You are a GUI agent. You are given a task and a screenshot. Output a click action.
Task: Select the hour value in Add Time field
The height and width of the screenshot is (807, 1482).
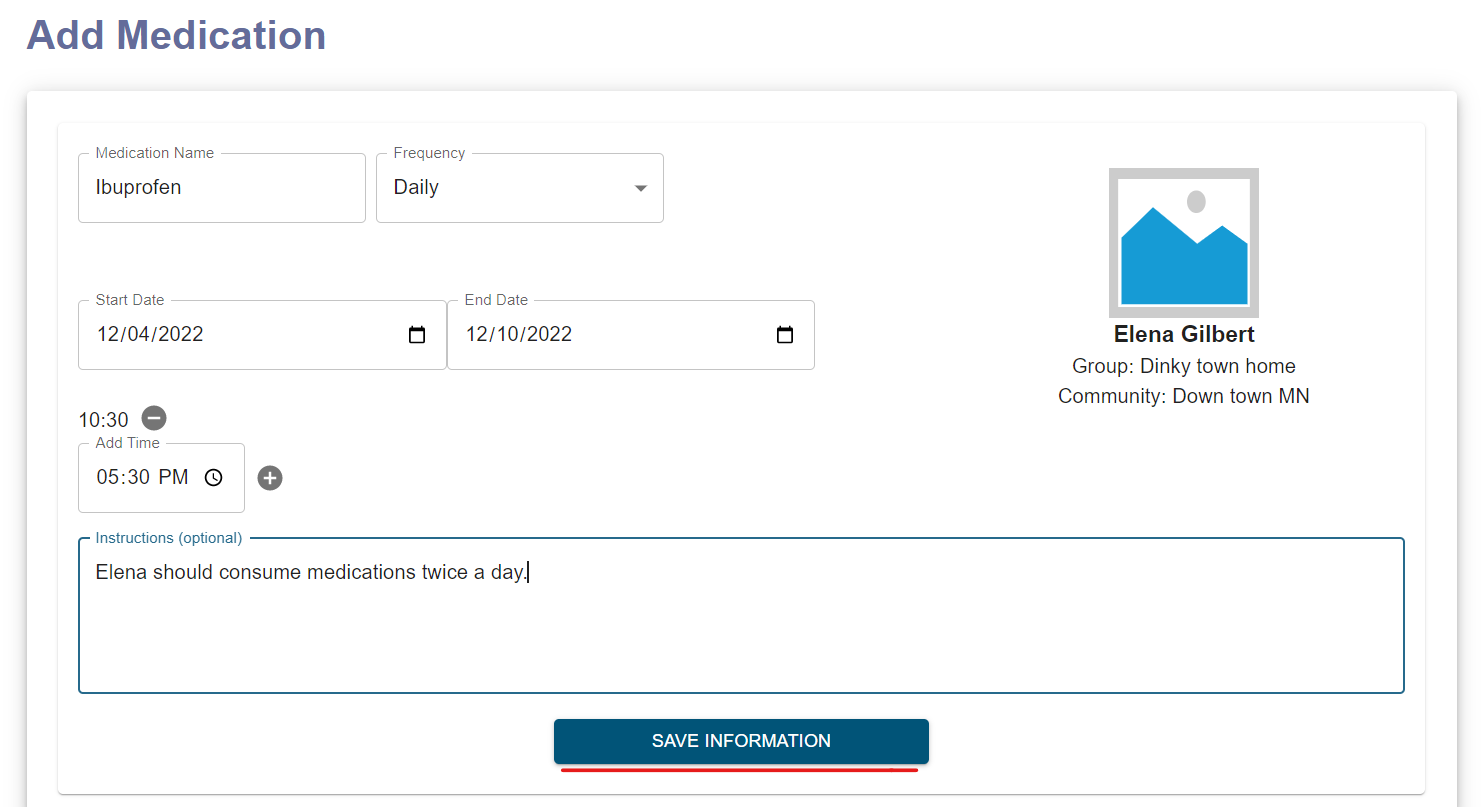click(108, 477)
